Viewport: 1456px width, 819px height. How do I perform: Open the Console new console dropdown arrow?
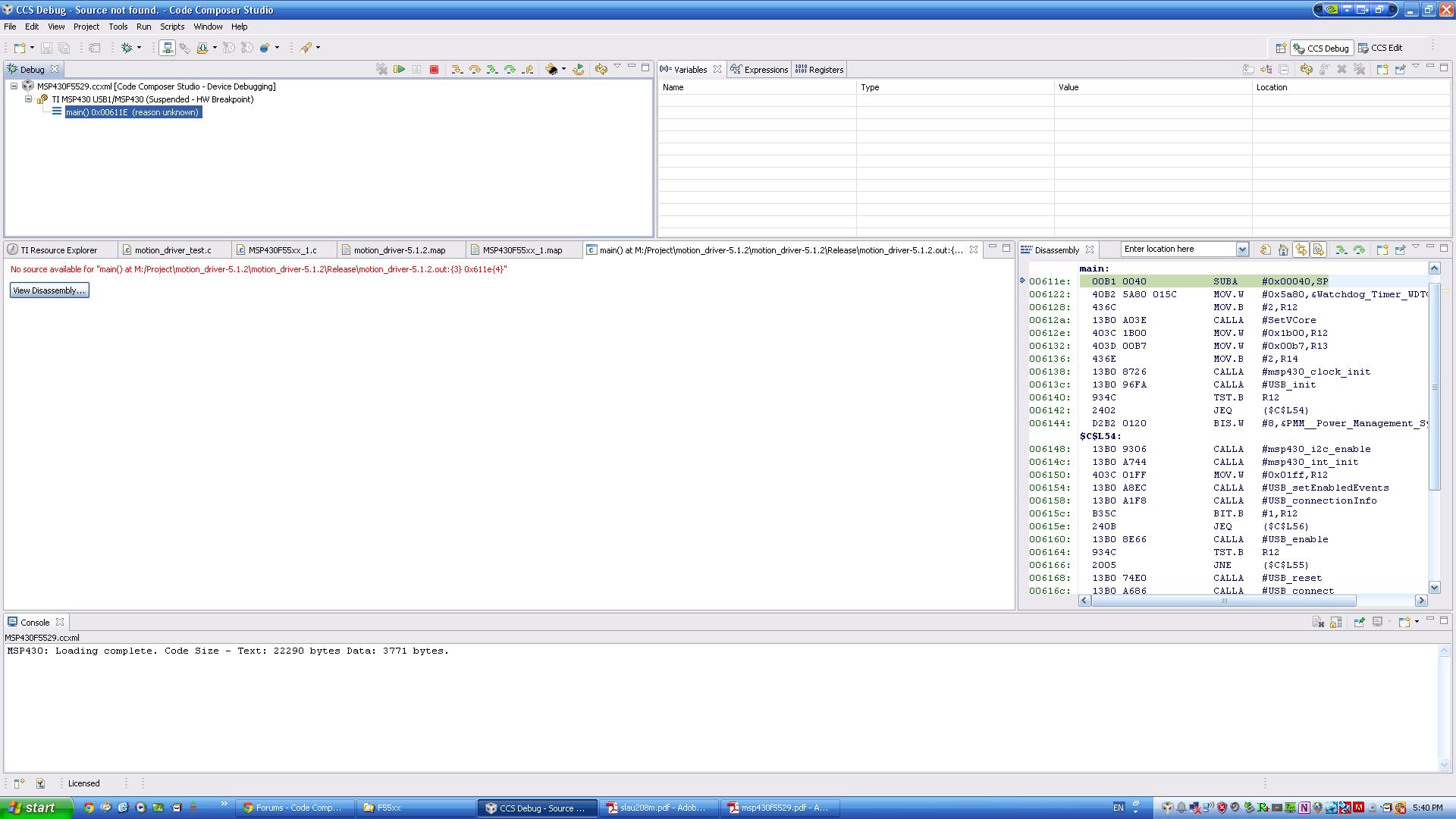click(x=1417, y=622)
